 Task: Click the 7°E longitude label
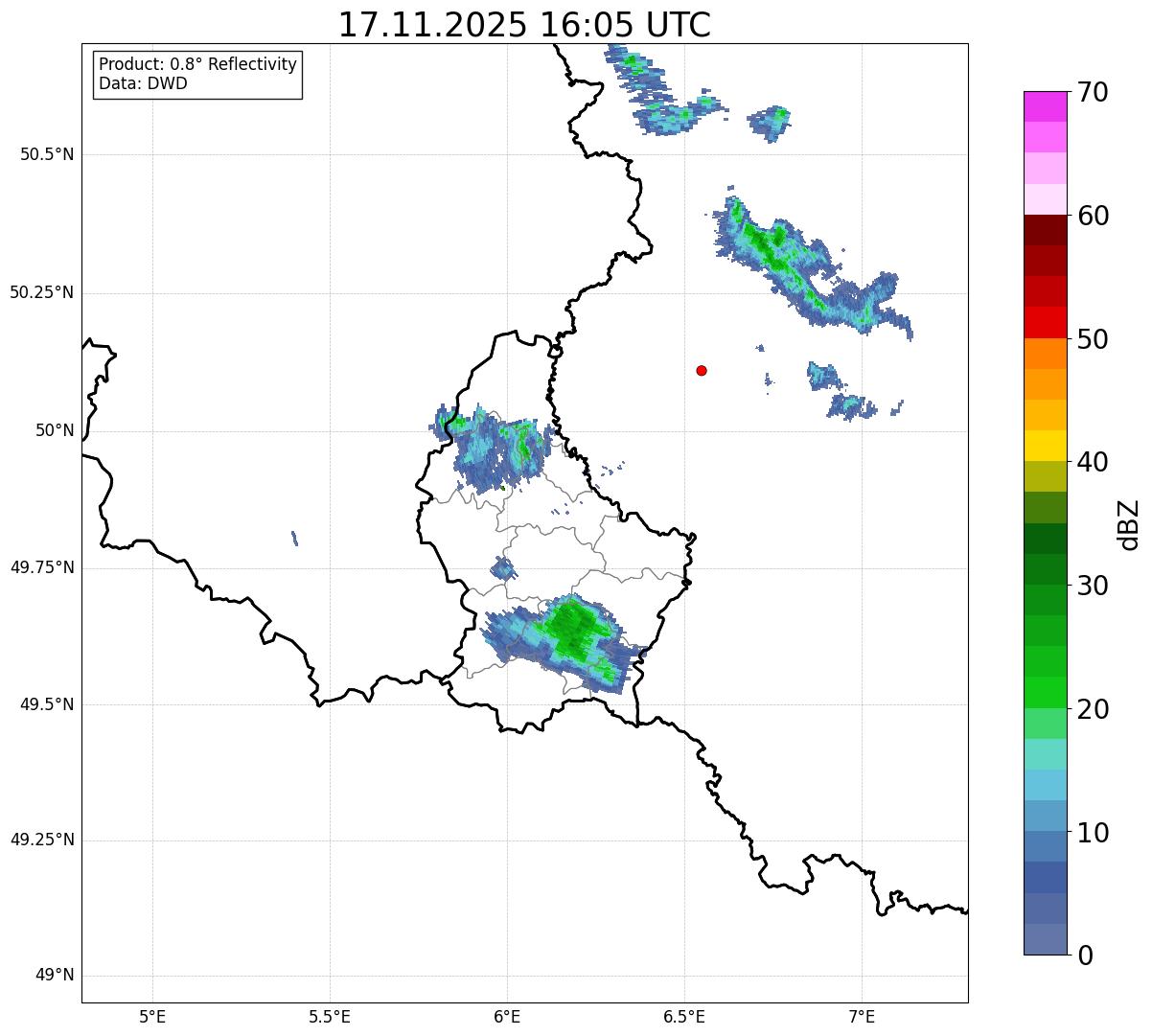pyautogui.click(x=862, y=1016)
